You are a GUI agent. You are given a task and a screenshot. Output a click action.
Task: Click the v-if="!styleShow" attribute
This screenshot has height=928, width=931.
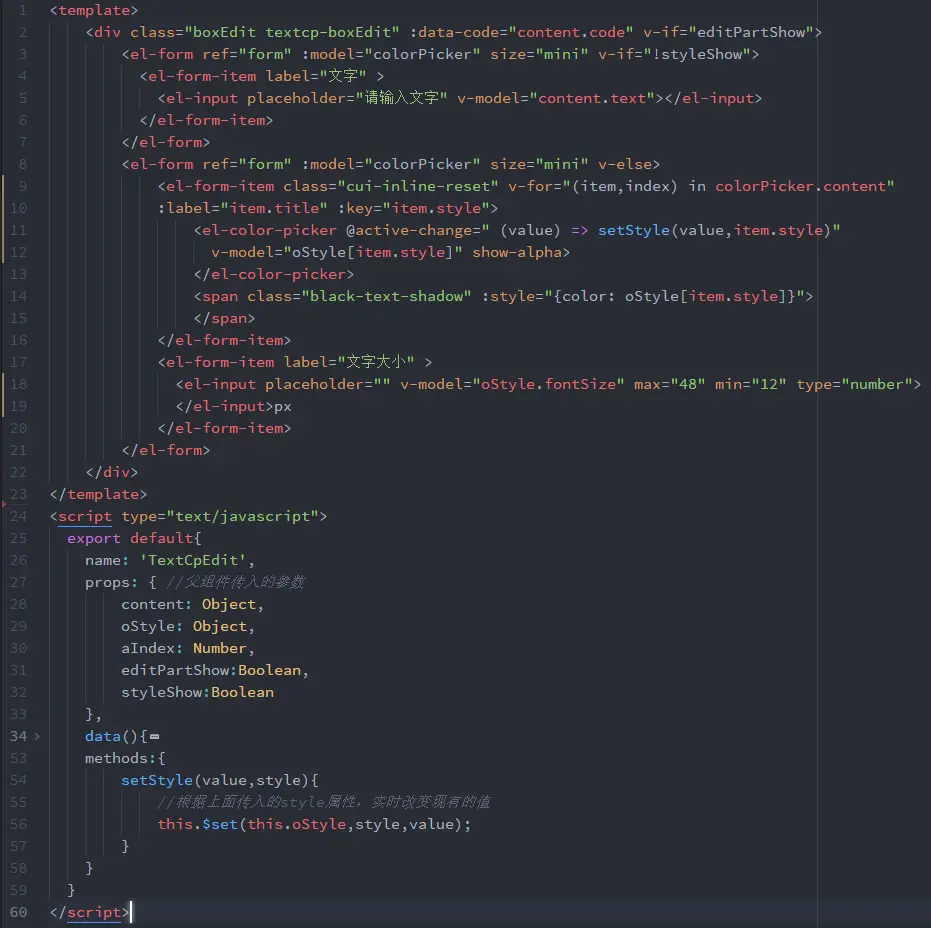[674, 54]
